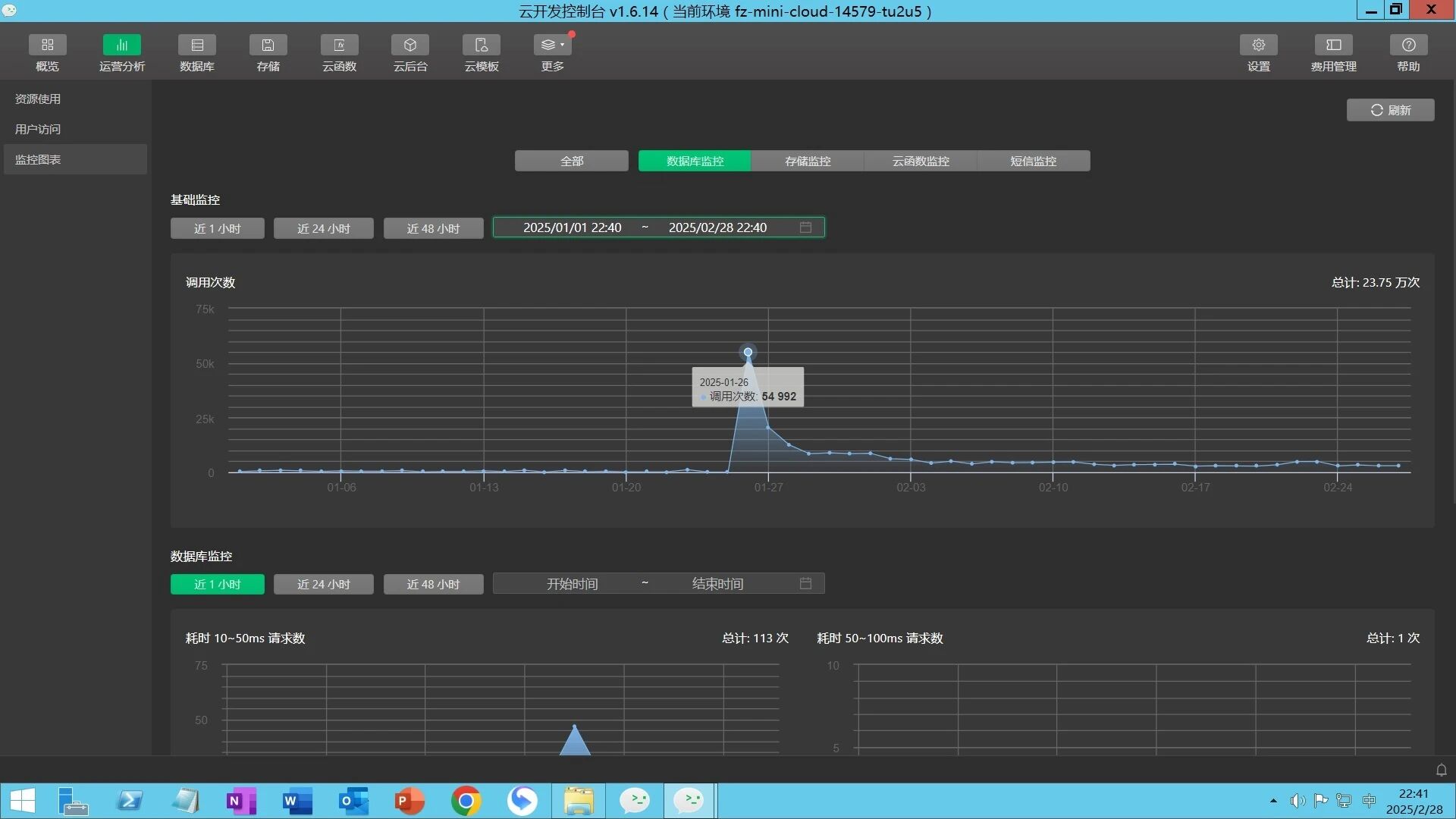Open 用户访问 in the sidebar
The height and width of the screenshot is (819, 1456).
click(38, 129)
